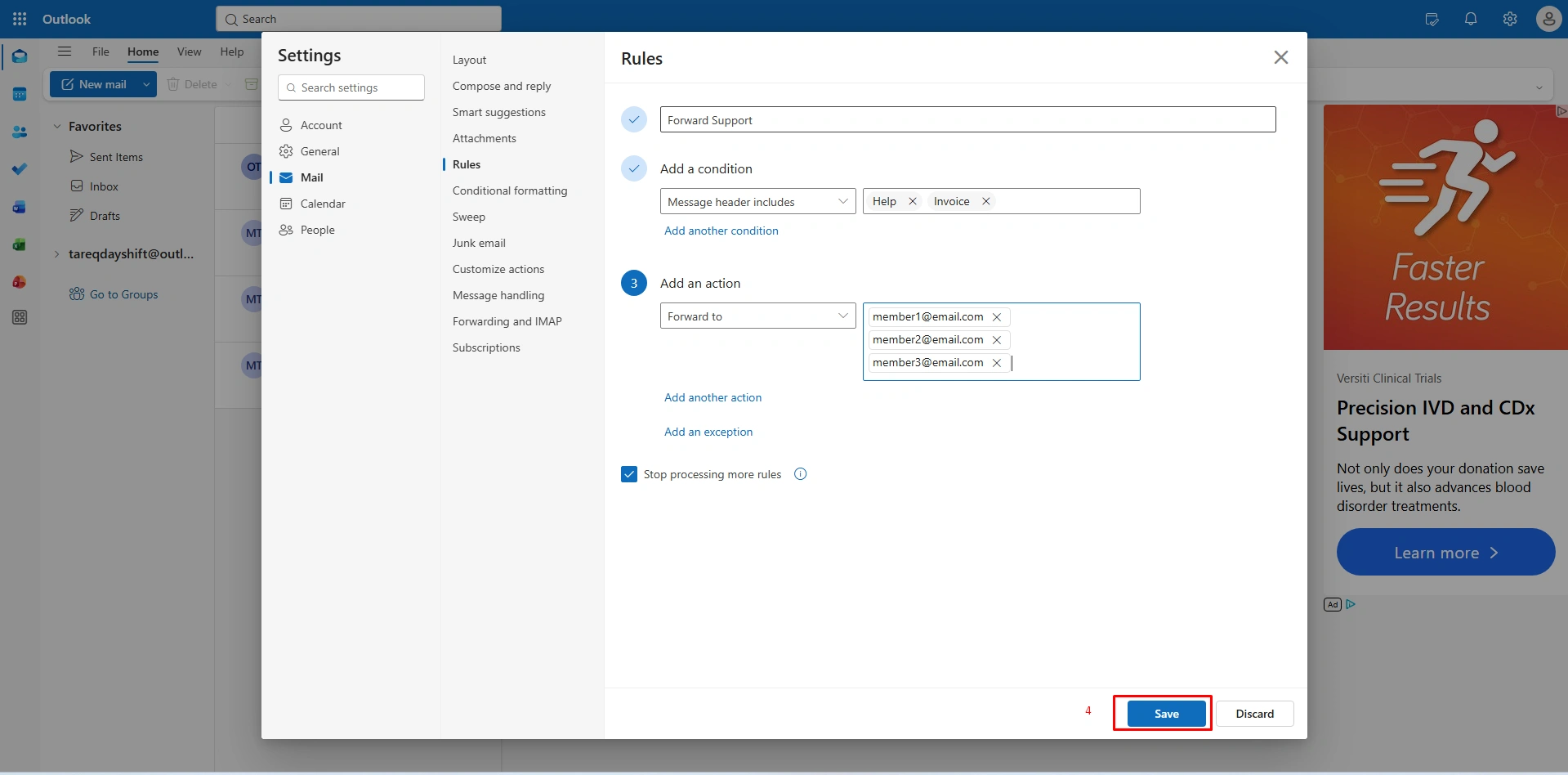Screen dimensions: 1568x775
Task: Expand the ribbon chevron at far right
Action: tap(1539, 87)
